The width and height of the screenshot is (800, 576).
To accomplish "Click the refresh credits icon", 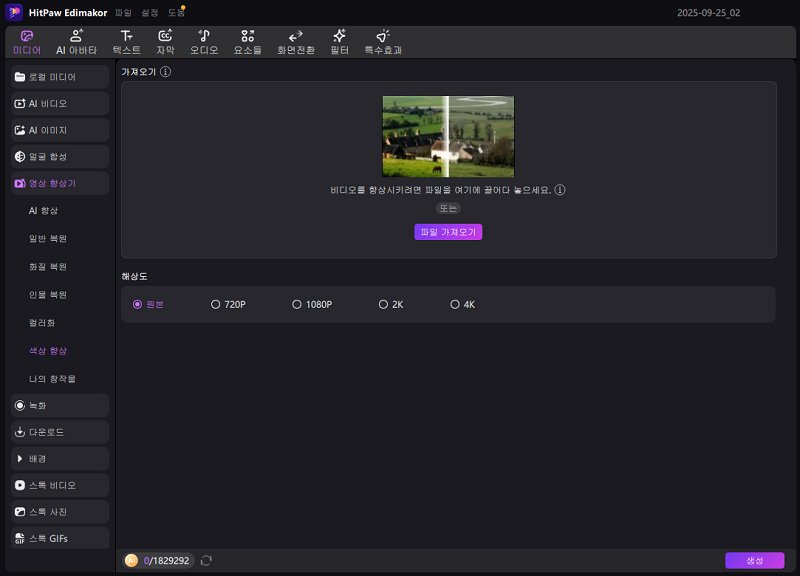I will point(206,561).
